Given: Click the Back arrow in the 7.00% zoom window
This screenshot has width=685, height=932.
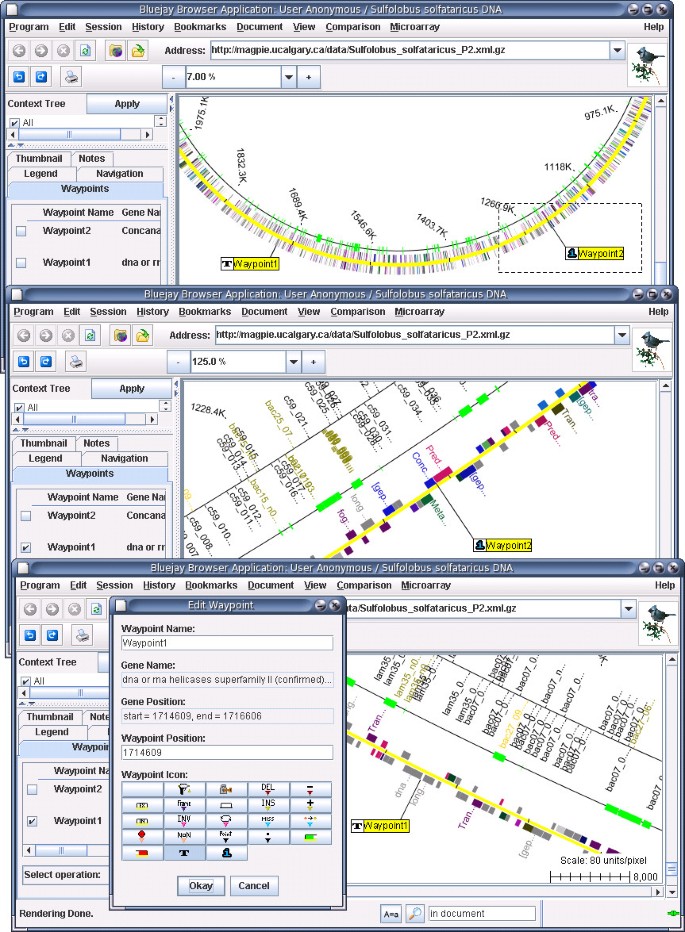Looking at the screenshot, I should pyautogui.click(x=19, y=51).
